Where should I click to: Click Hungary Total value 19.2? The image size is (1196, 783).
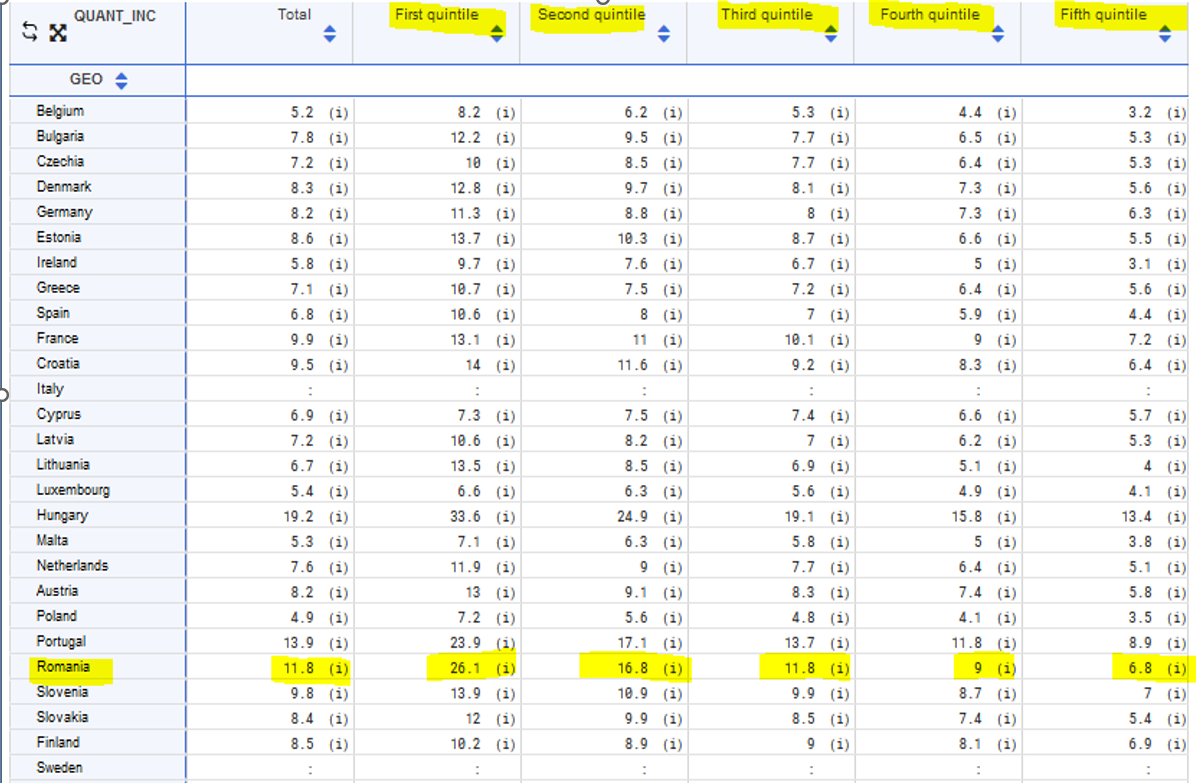point(298,516)
